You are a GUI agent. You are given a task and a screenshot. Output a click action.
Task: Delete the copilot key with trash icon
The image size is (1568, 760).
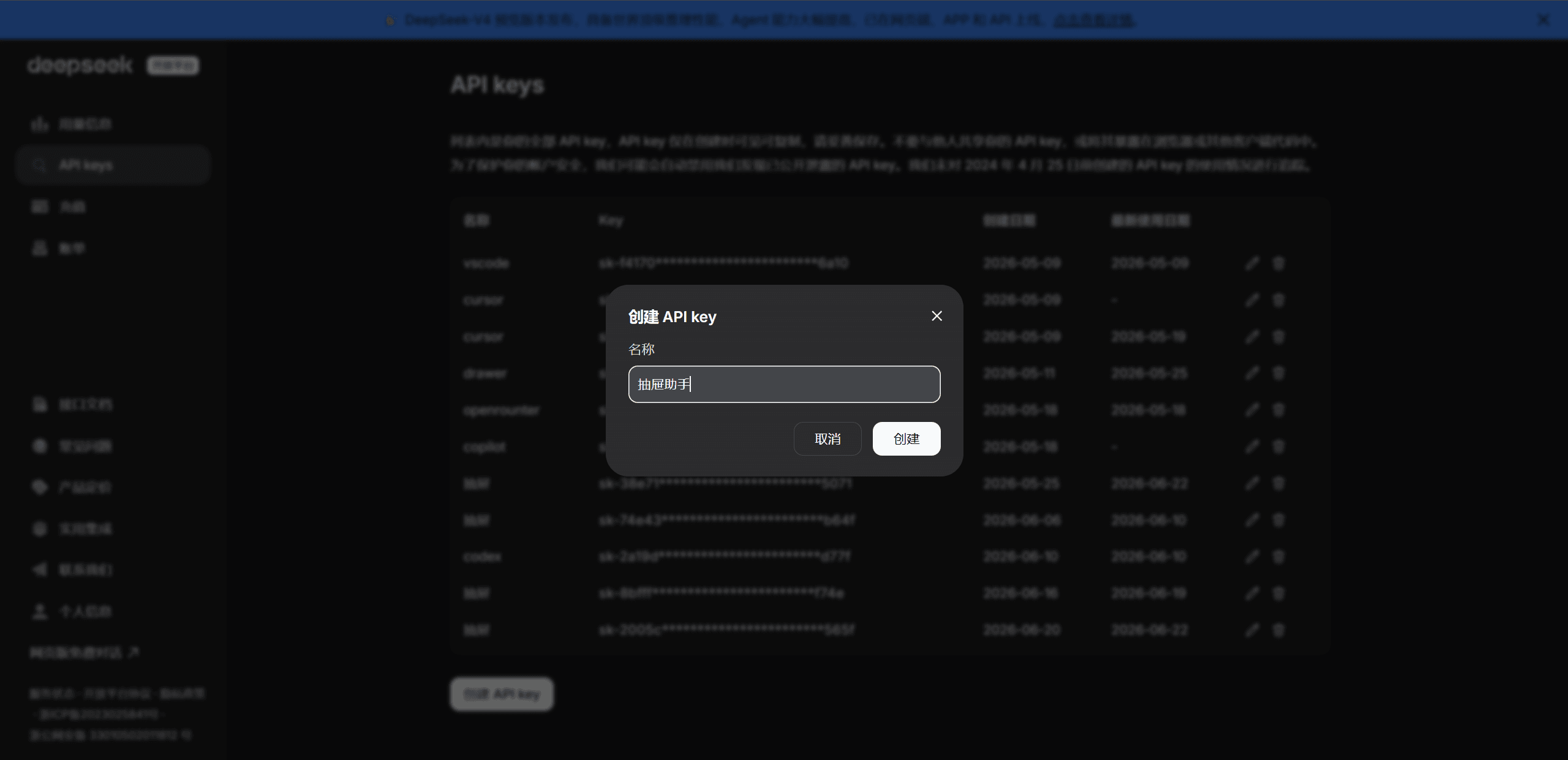pos(1278,446)
